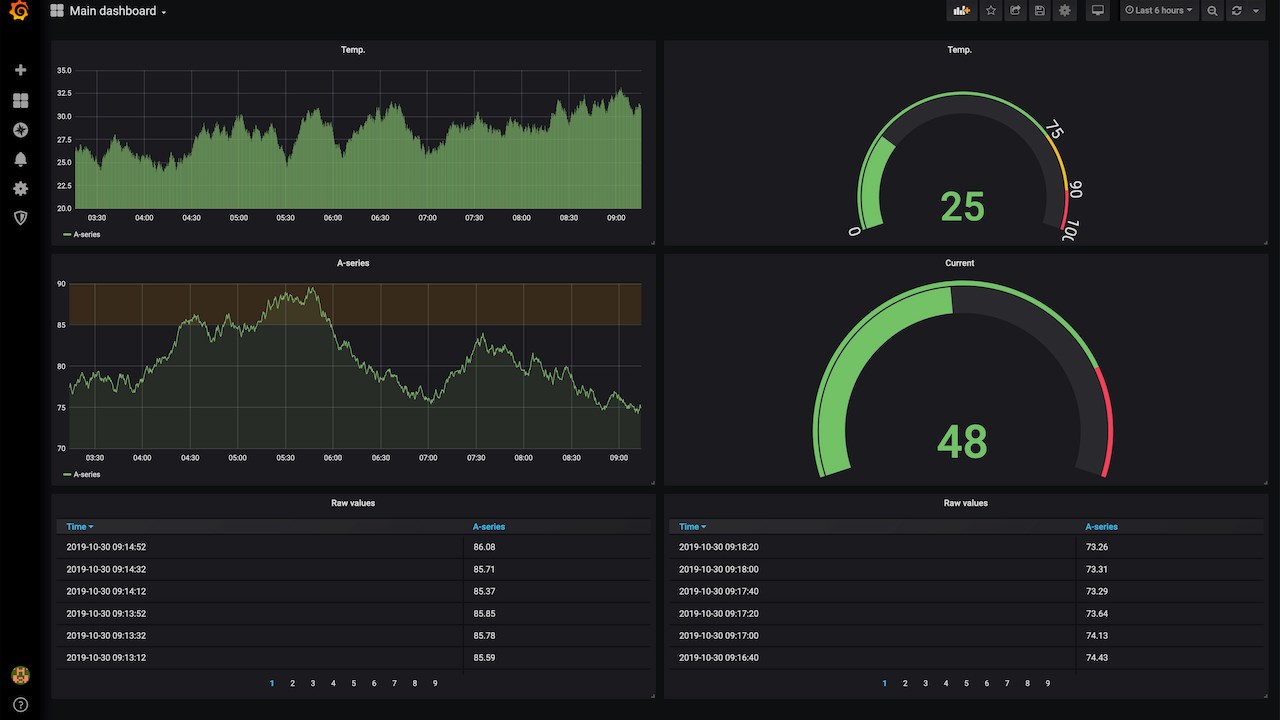Open the Create plus menu in sidebar
Viewport: 1280px width, 720px height.
pyautogui.click(x=20, y=70)
